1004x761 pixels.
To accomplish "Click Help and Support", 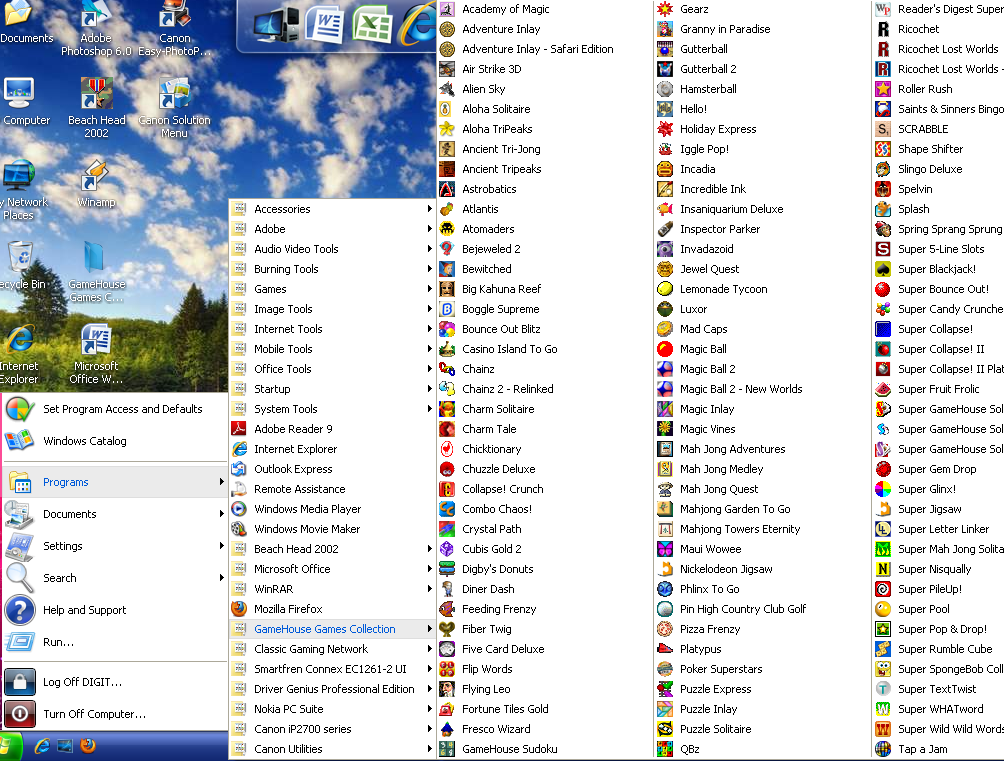I will (115, 610).
